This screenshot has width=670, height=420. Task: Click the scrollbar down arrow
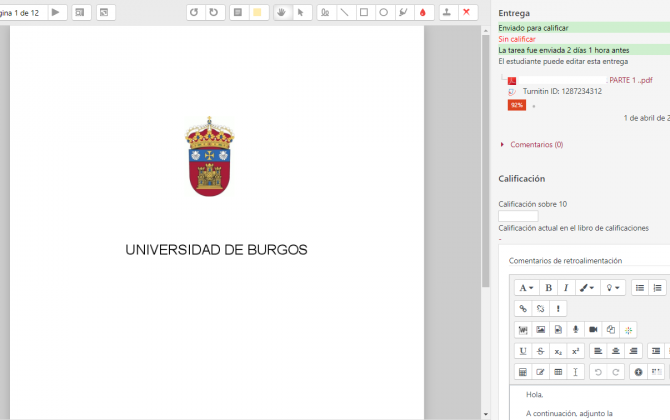point(485,414)
